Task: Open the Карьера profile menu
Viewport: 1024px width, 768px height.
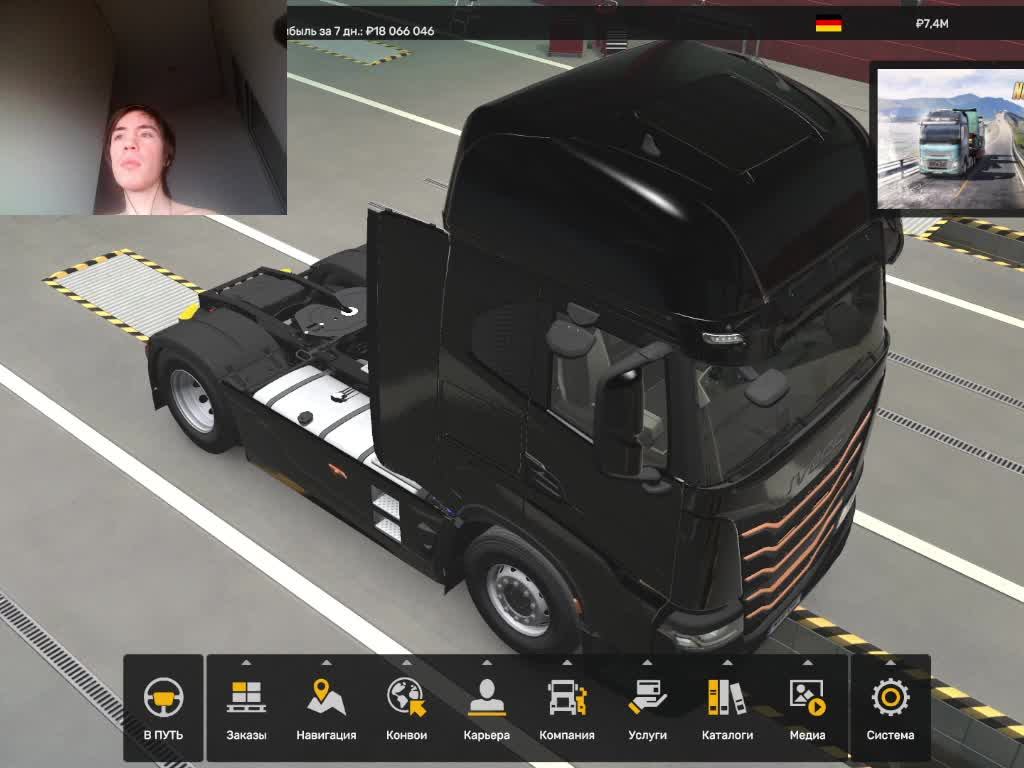Action: 487,709
